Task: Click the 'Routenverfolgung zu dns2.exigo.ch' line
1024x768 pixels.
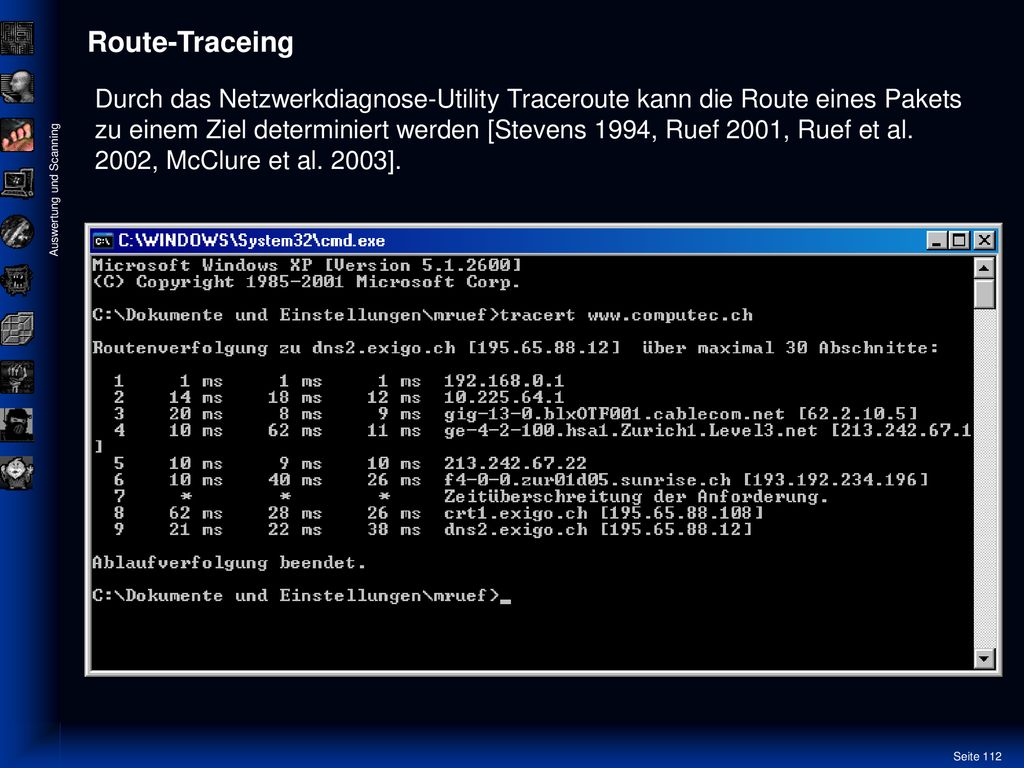Action: (515, 347)
